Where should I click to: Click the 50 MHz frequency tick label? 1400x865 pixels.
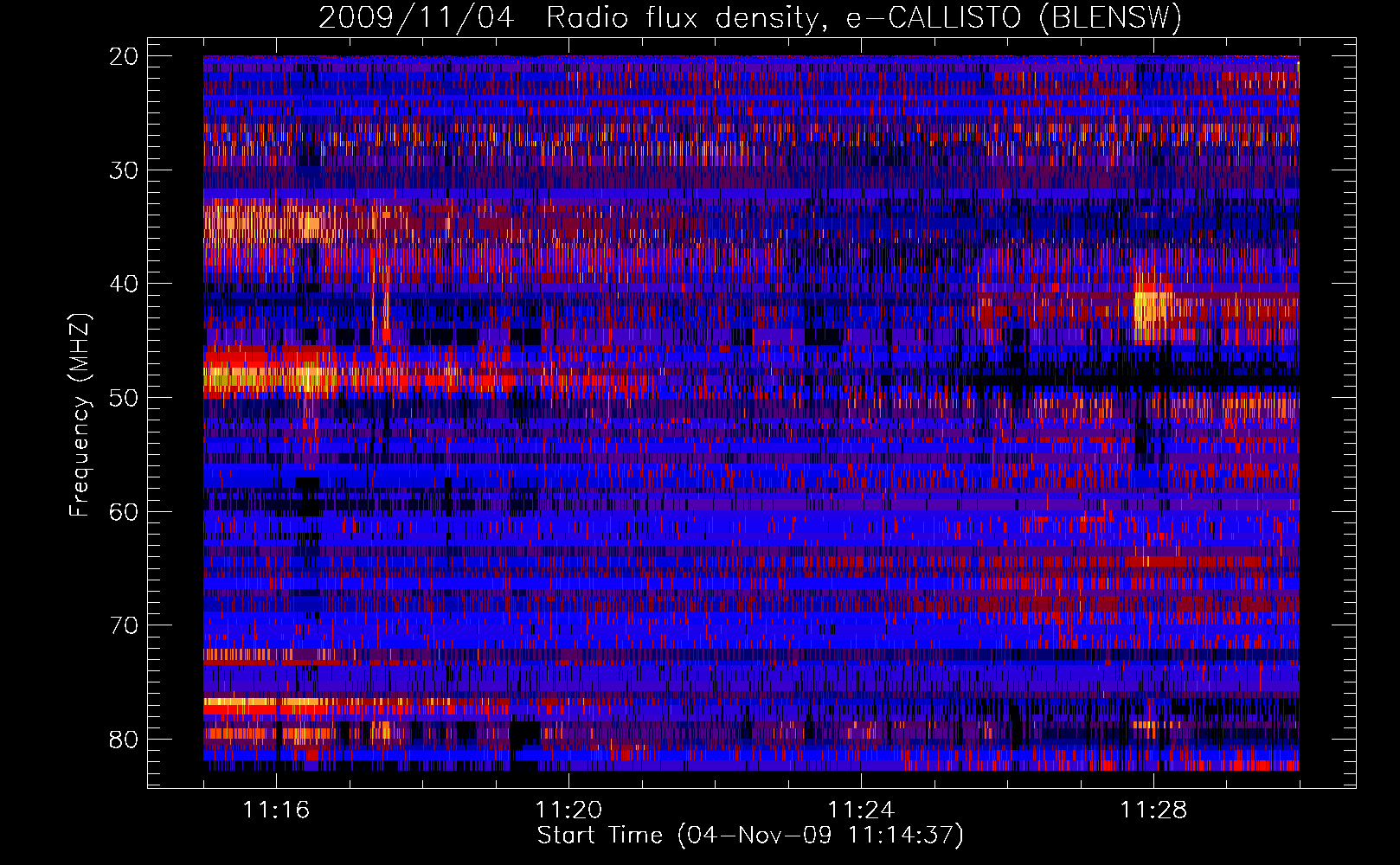pyautogui.click(x=124, y=398)
